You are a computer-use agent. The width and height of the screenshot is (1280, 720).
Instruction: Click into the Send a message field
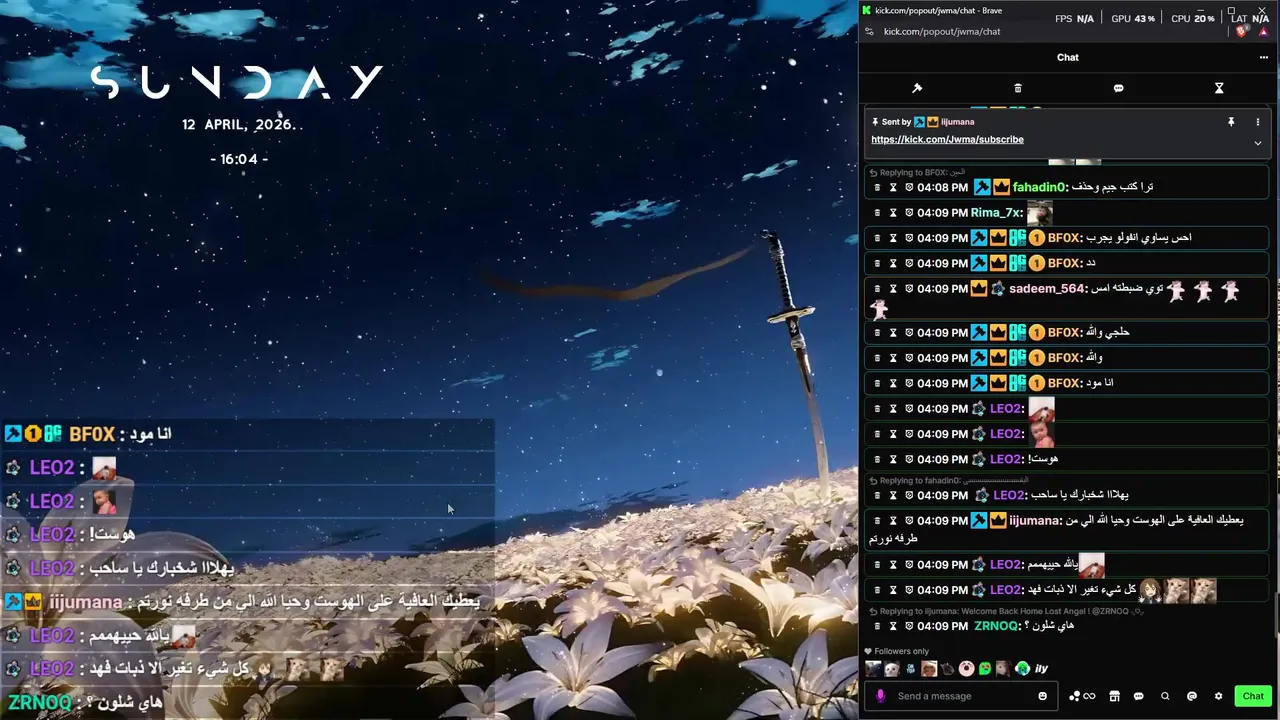point(962,696)
